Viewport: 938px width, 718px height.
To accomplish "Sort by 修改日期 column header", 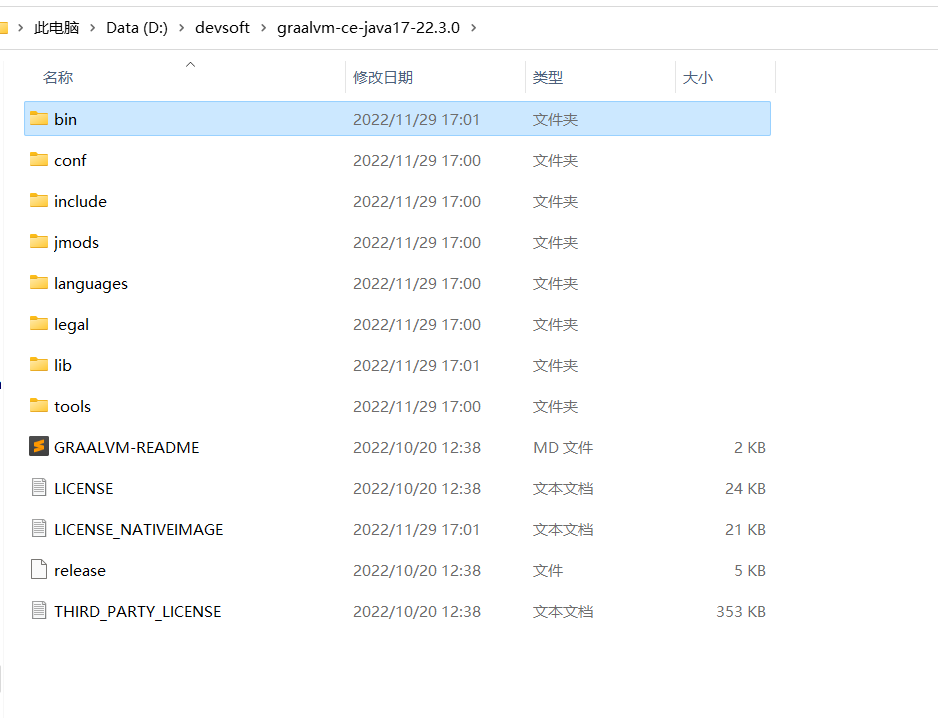I will 383,77.
